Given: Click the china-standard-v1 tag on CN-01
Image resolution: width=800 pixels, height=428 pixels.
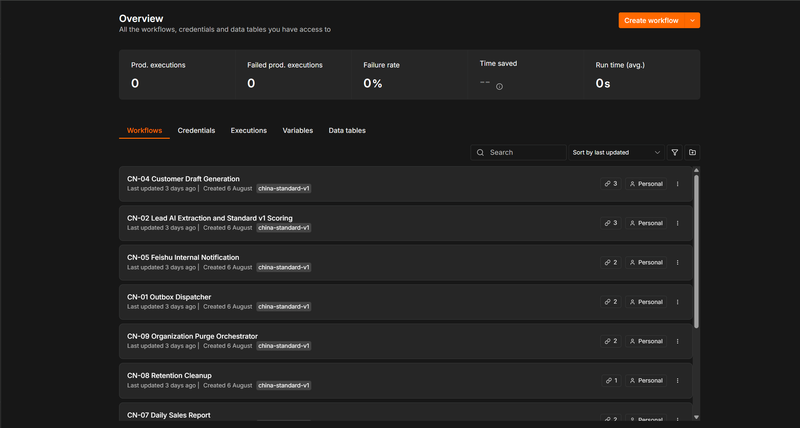Looking at the screenshot, I should point(284,307).
